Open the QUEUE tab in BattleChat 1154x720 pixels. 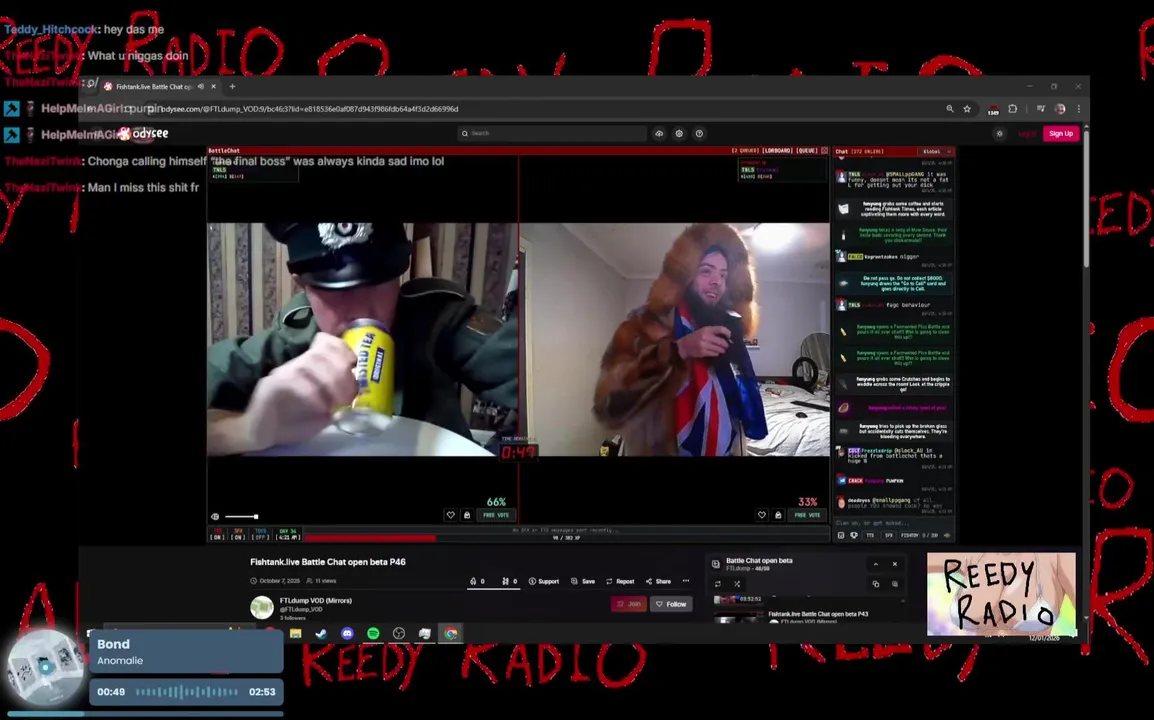(807, 151)
